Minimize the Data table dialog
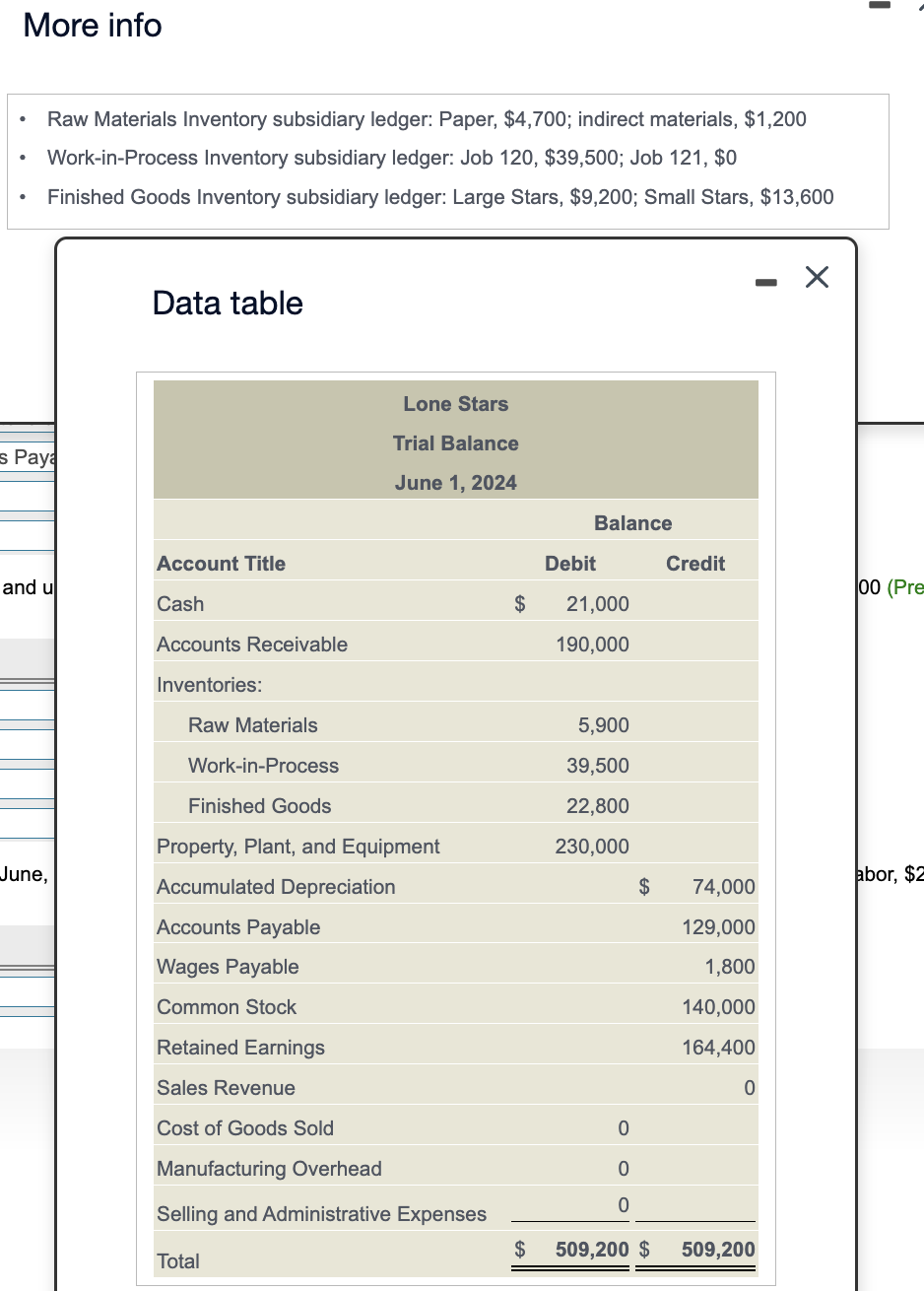Viewport: 924px width, 1291px height. click(x=765, y=283)
